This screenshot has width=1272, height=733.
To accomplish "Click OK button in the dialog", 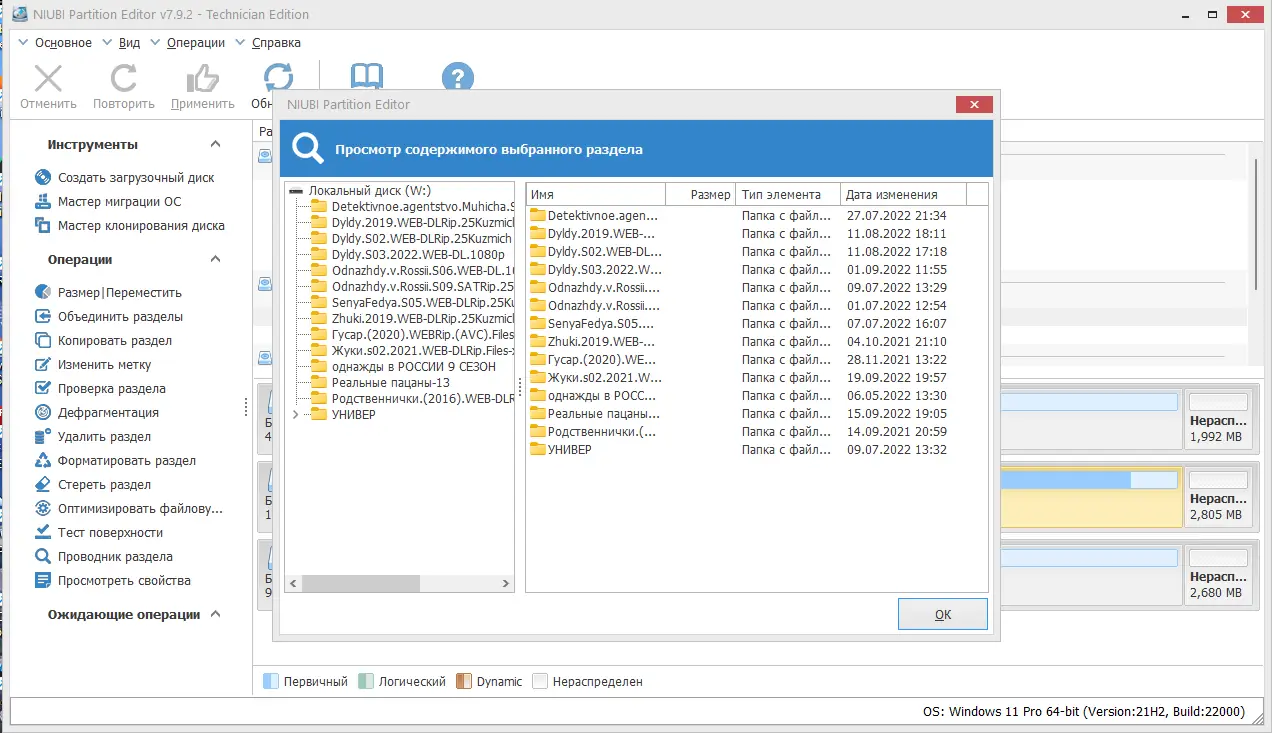I will 943,615.
